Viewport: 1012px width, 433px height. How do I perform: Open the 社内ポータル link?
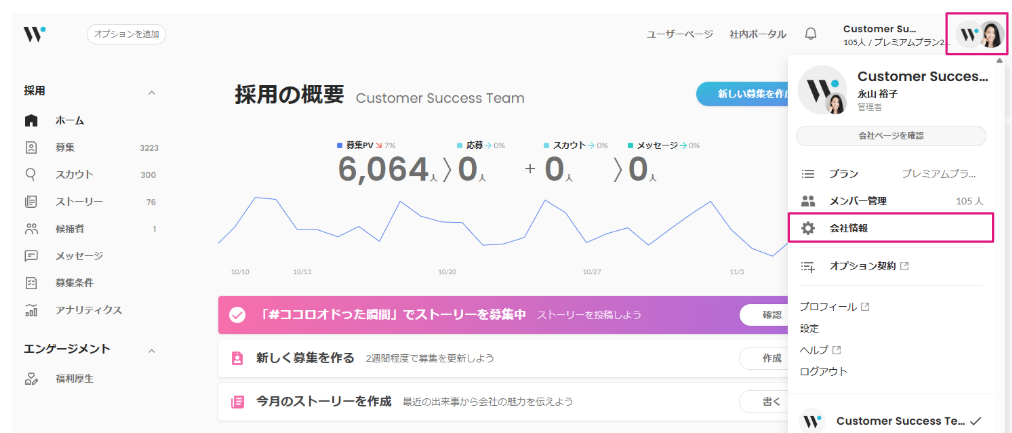point(757,34)
